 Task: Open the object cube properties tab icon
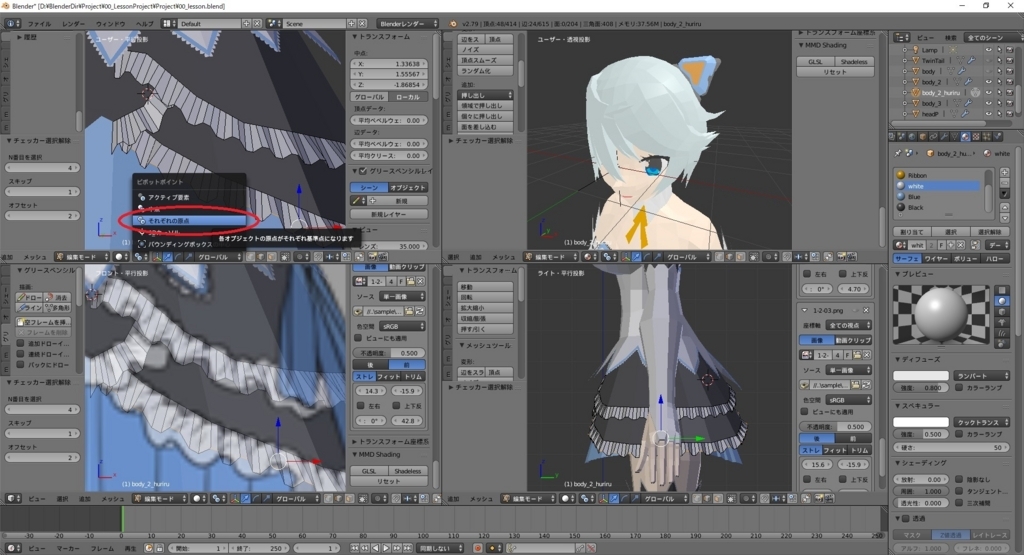[923, 136]
